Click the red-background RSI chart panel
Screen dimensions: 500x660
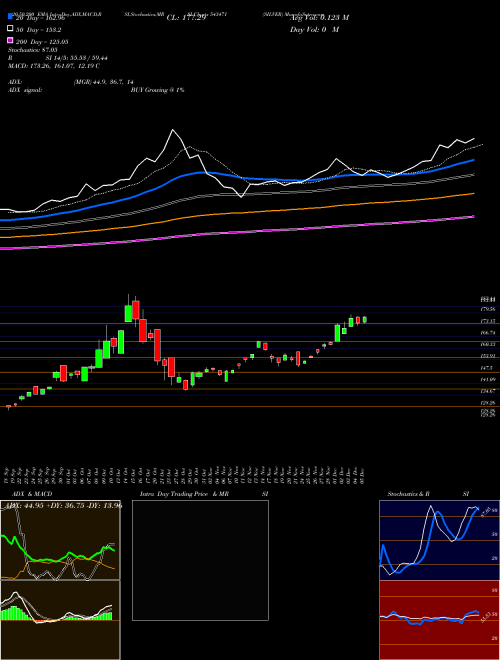pyautogui.click(x=439, y=620)
